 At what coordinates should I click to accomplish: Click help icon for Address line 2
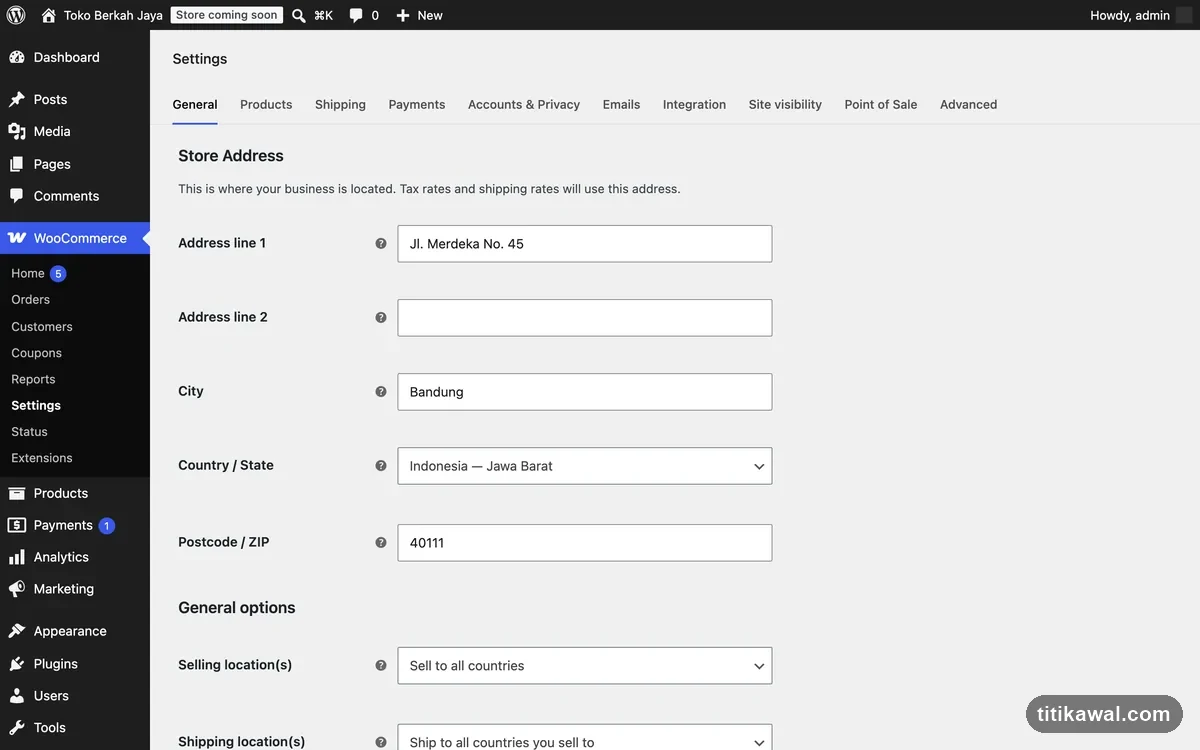pyautogui.click(x=381, y=317)
